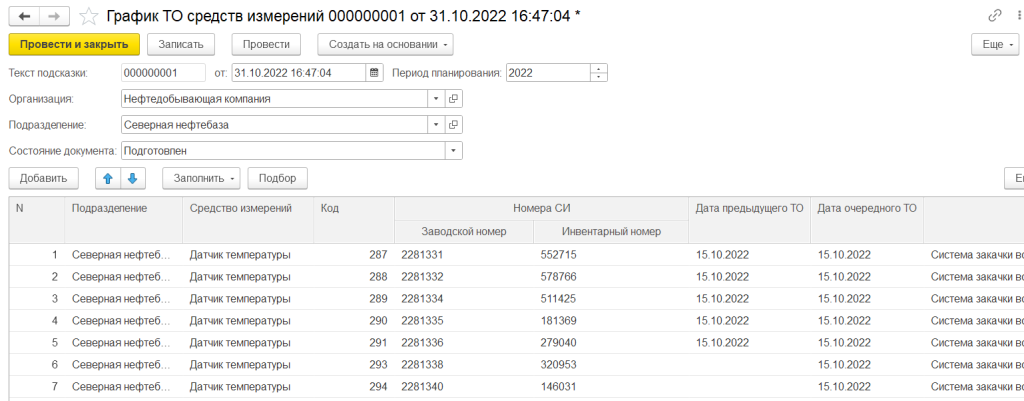Open calendar picker for document date

click(374, 73)
